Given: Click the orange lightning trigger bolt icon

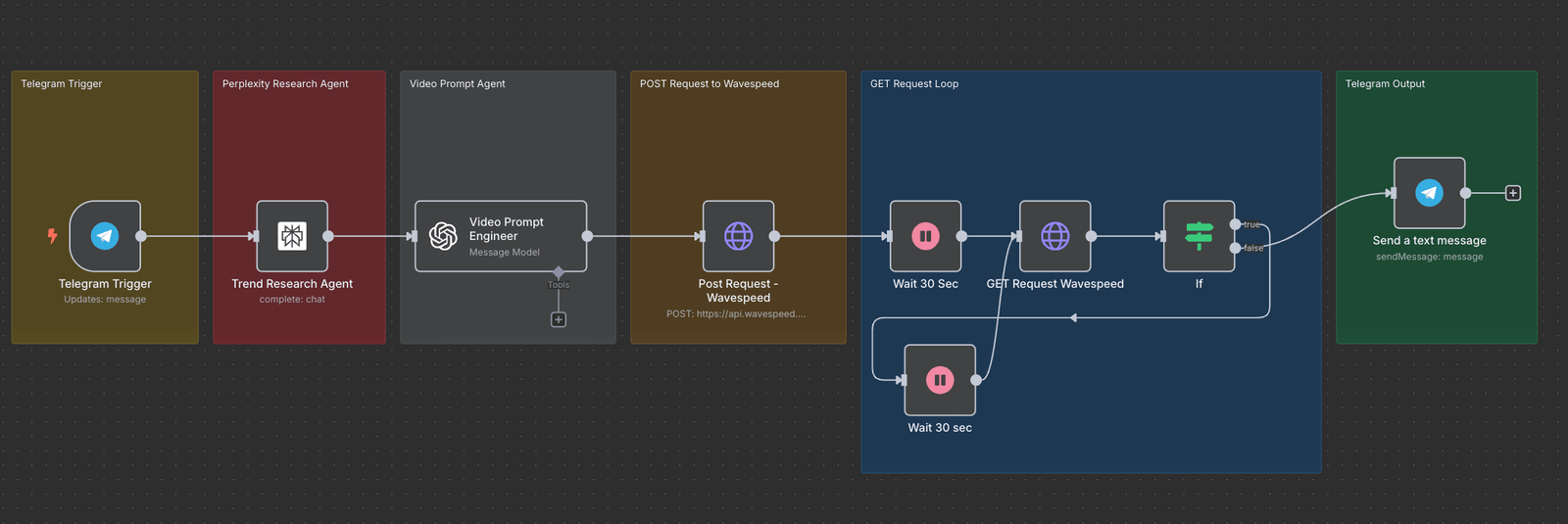Looking at the screenshot, I should tap(53, 236).
